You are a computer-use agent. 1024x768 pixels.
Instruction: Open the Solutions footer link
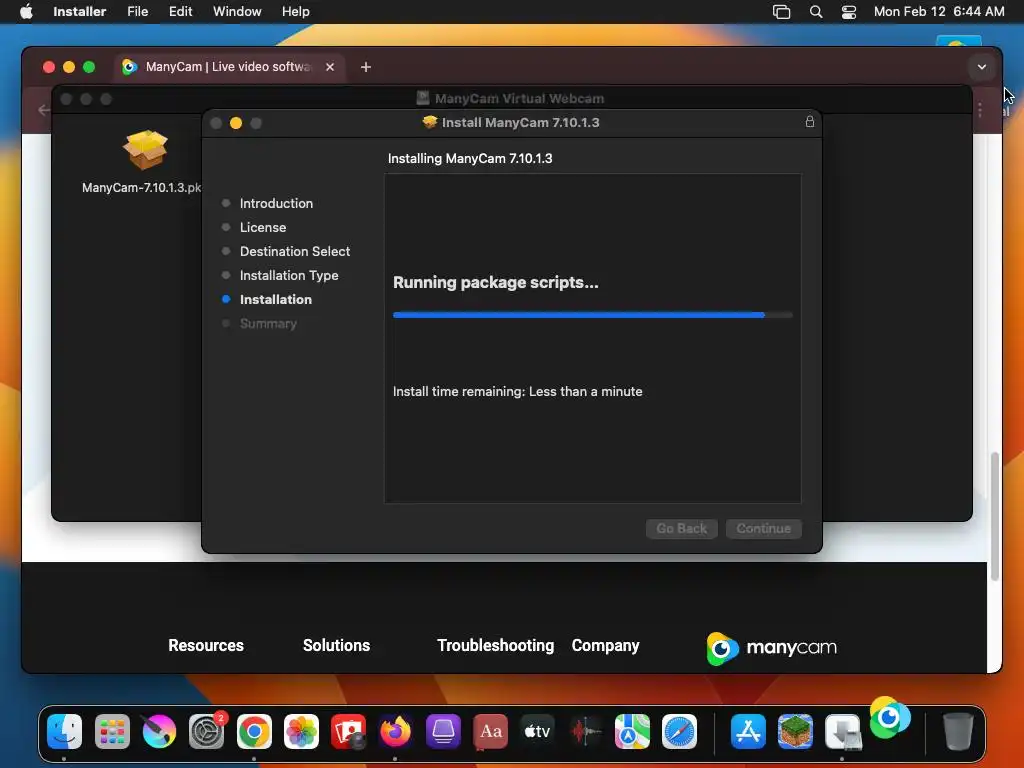pyautogui.click(x=336, y=645)
